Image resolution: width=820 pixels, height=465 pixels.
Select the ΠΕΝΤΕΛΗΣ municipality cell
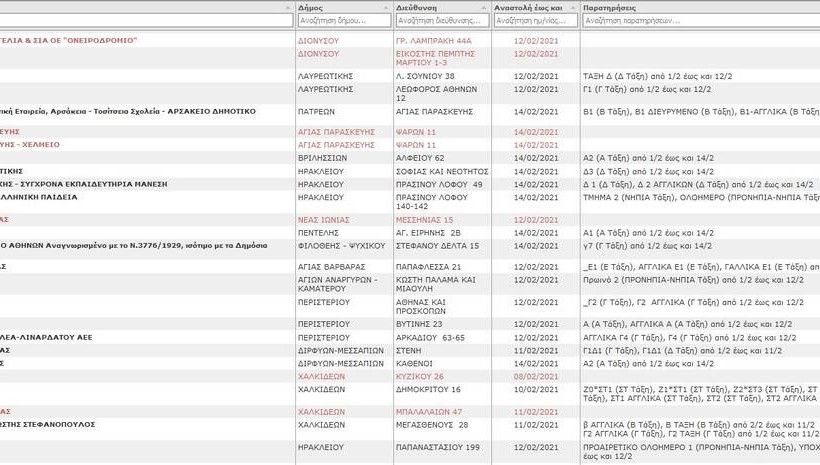[318, 232]
